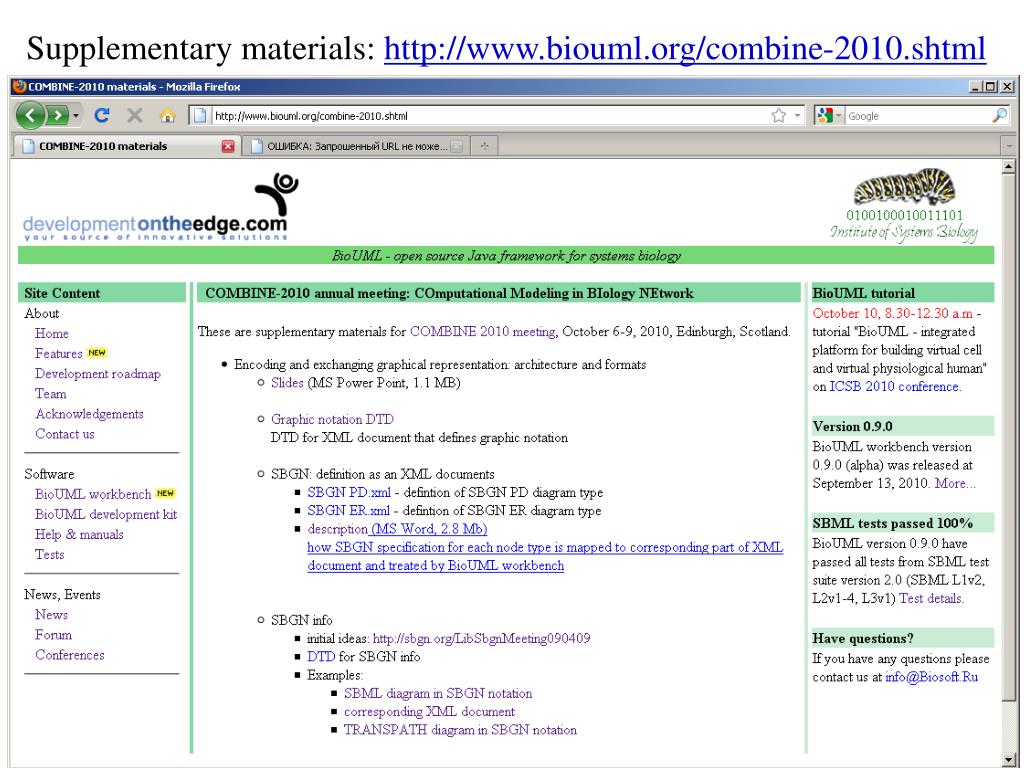1024x768 pixels.
Task: Click the stop loading X icon
Action: coord(135,116)
